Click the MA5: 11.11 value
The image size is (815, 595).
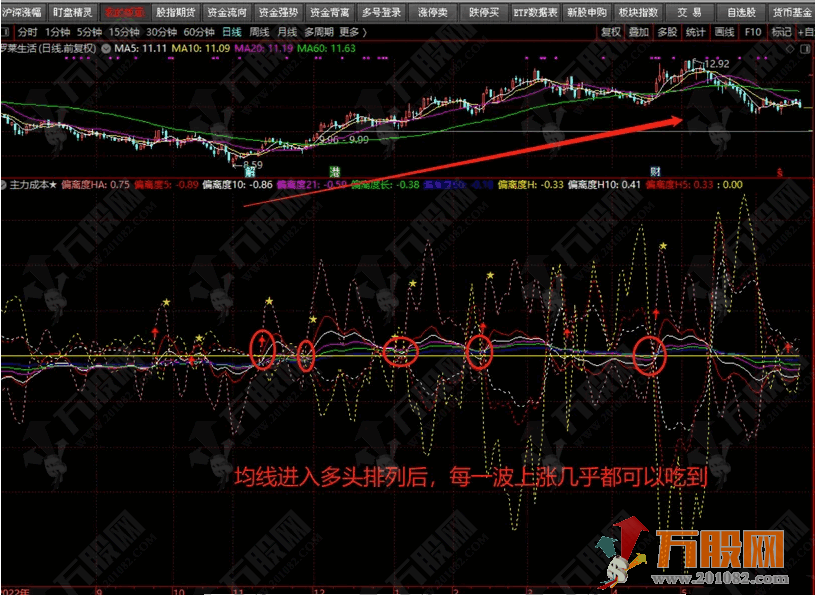pos(140,49)
